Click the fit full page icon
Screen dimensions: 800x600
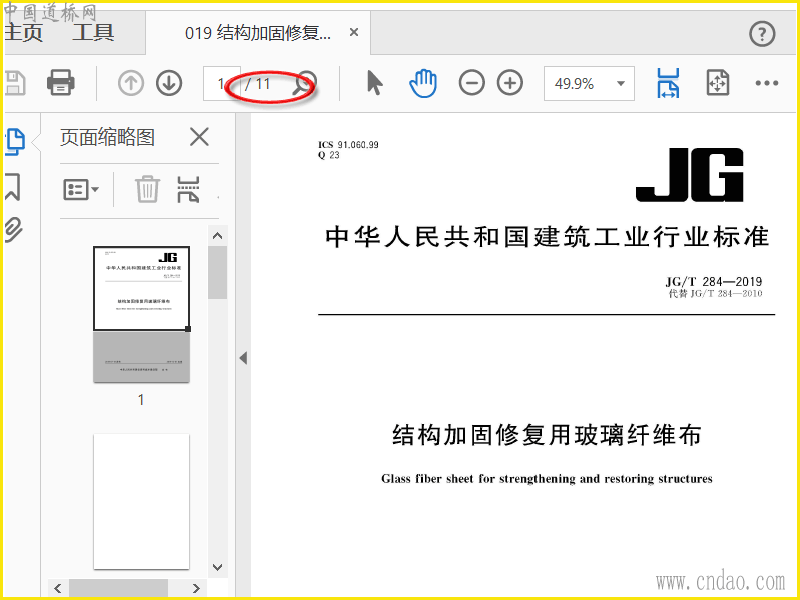(717, 83)
